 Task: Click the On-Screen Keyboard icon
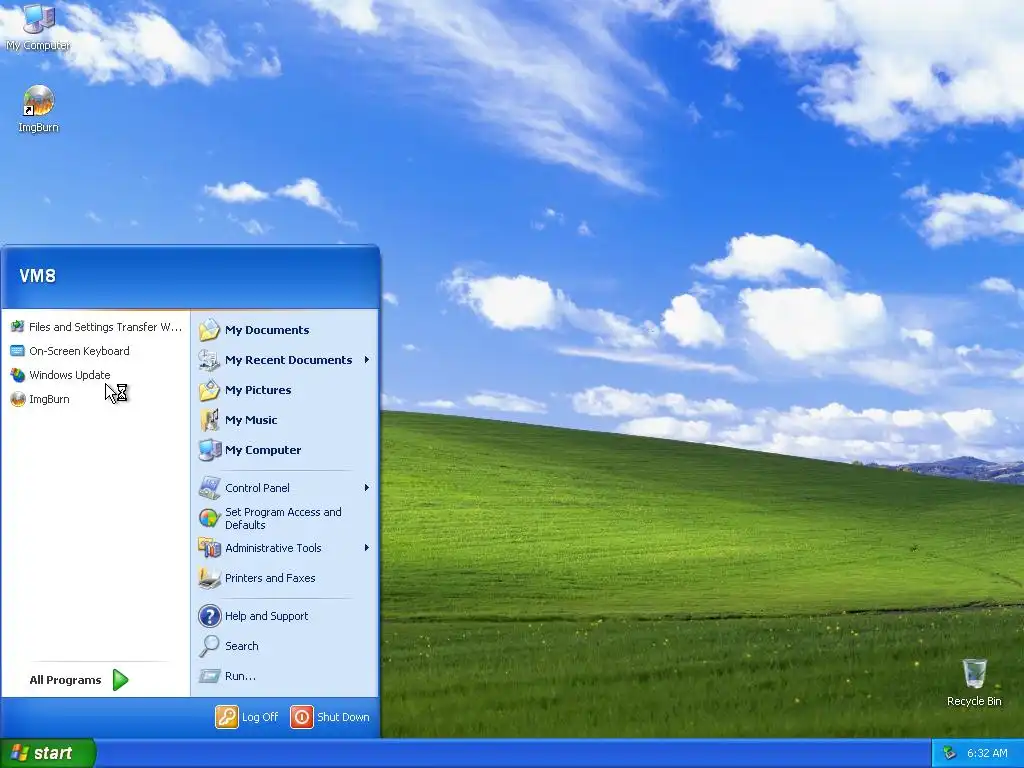[18, 351]
